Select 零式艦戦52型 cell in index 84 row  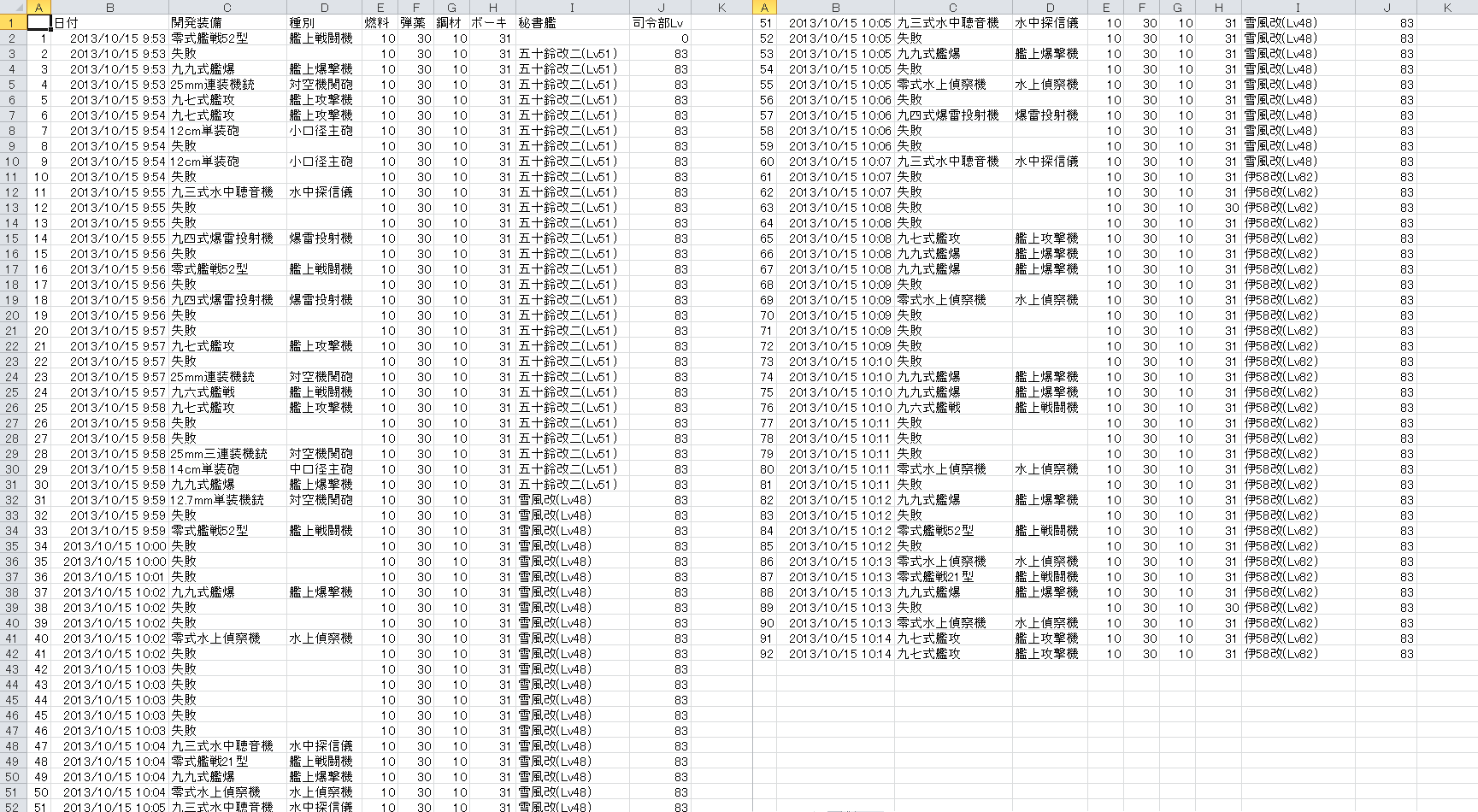click(953, 531)
